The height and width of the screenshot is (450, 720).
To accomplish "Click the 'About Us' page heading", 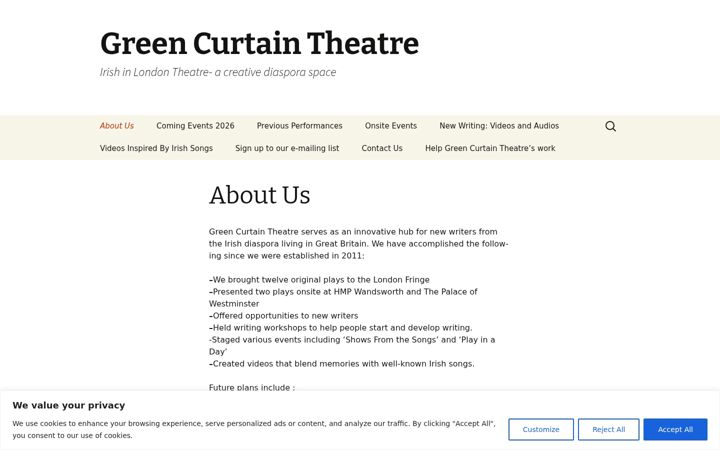I will 259,195.
